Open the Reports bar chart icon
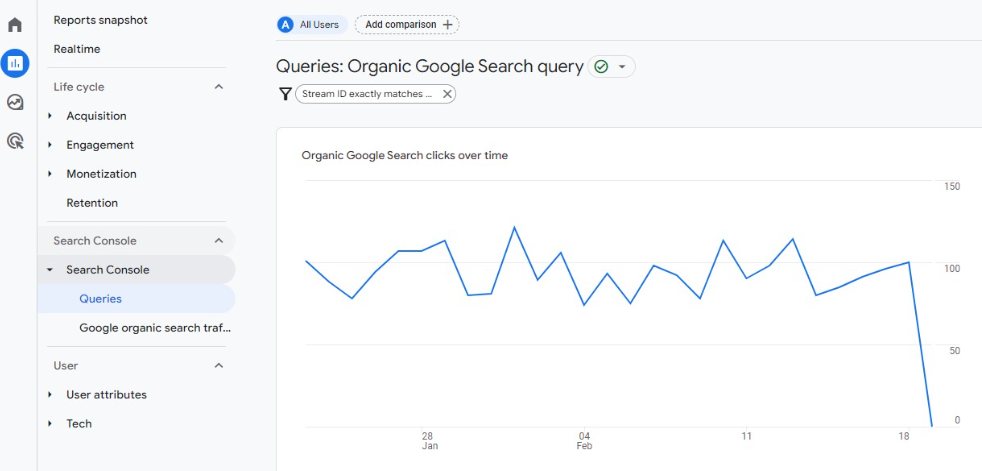982x471 pixels. coord(15,64)
